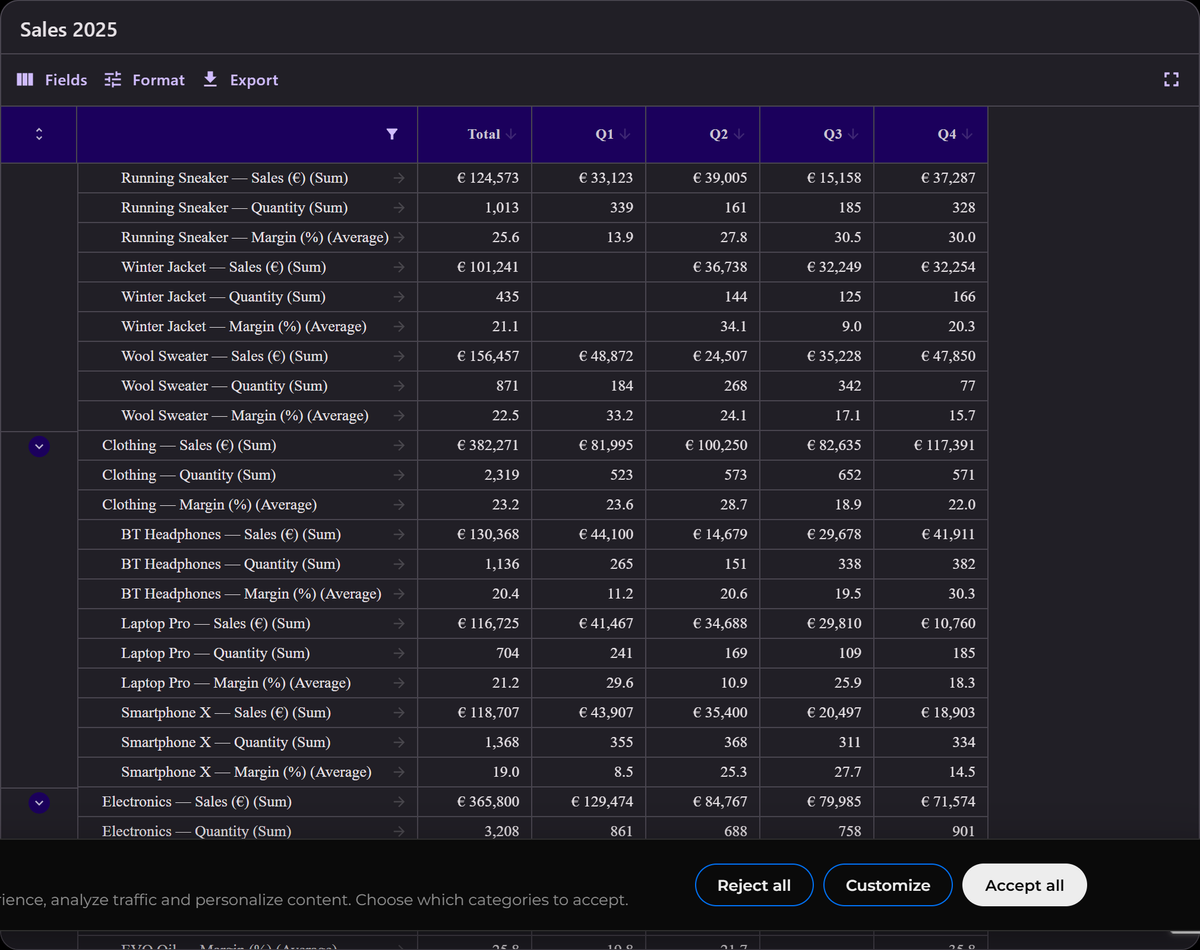The image size is (1200, 950).
Task: Click the arrow next to Winter Jacket Sales row
Action: coord(399,267)
